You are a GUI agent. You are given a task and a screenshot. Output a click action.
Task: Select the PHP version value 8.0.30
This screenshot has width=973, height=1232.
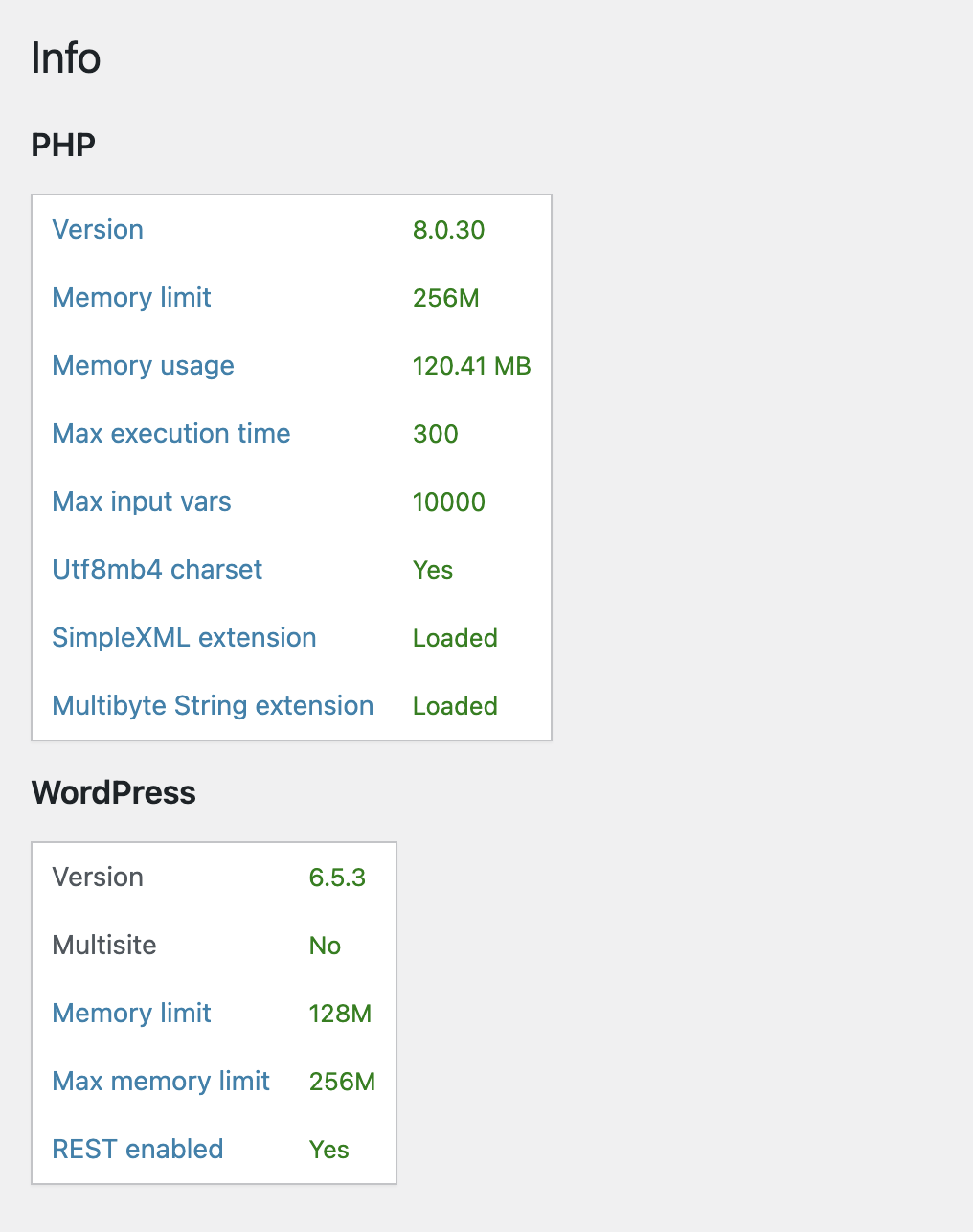(449, 230)
